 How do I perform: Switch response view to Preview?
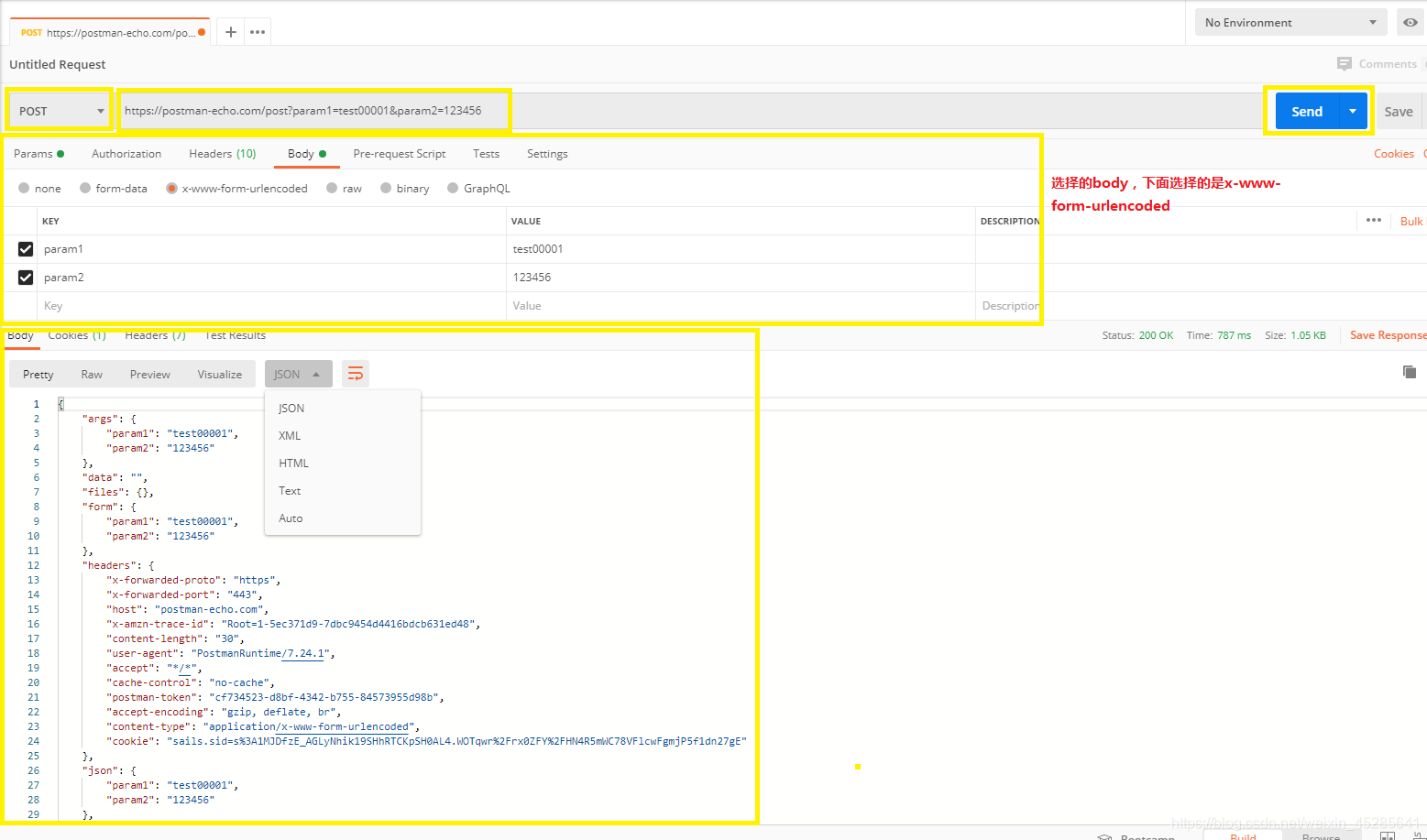150,374
